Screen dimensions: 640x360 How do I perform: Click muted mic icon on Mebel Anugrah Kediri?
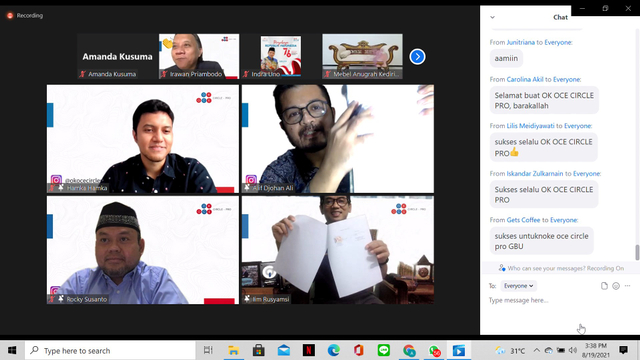click(x=327, y=74)
